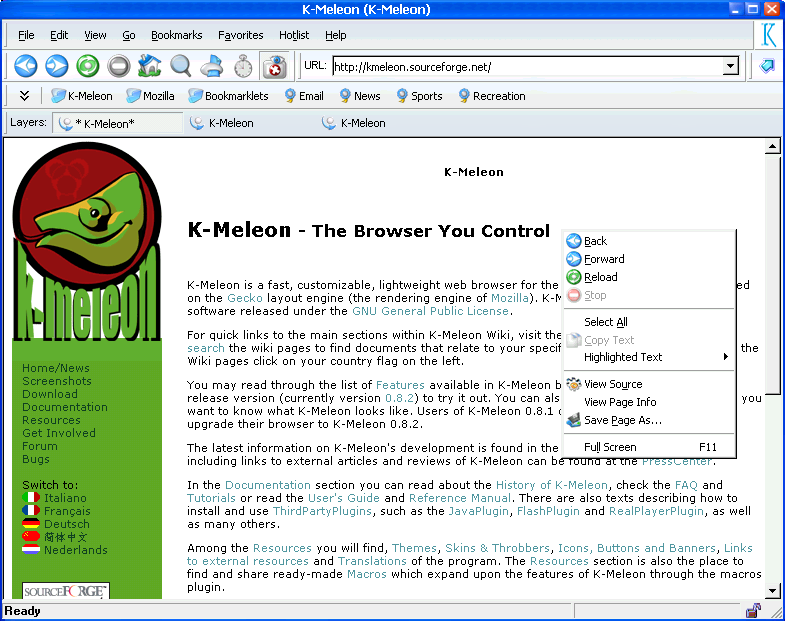Click the Forward arrow toolbar button
Viewport: 785px width, 621px height.
point(57,67)
